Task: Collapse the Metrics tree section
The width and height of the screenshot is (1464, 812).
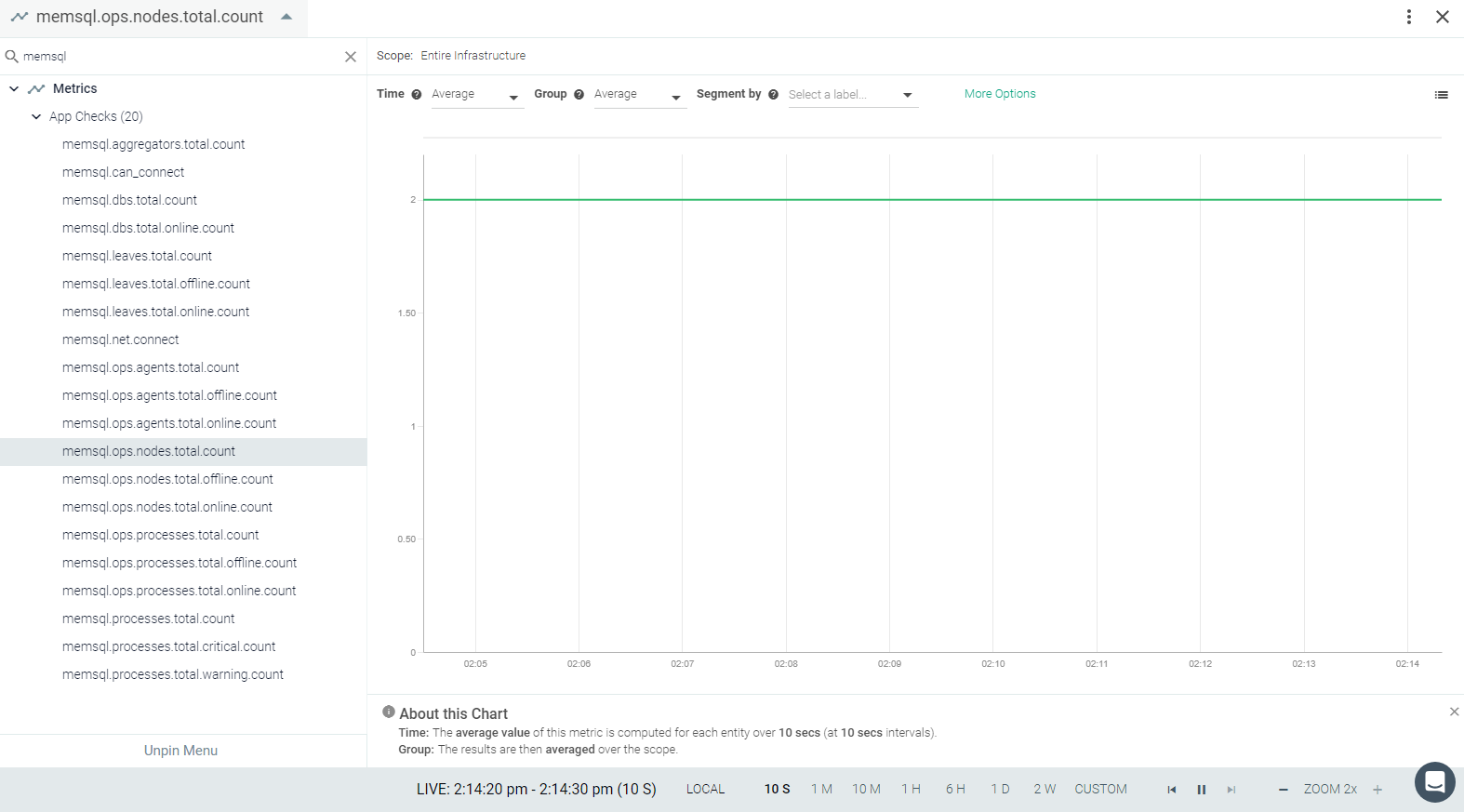Action: 14,88
